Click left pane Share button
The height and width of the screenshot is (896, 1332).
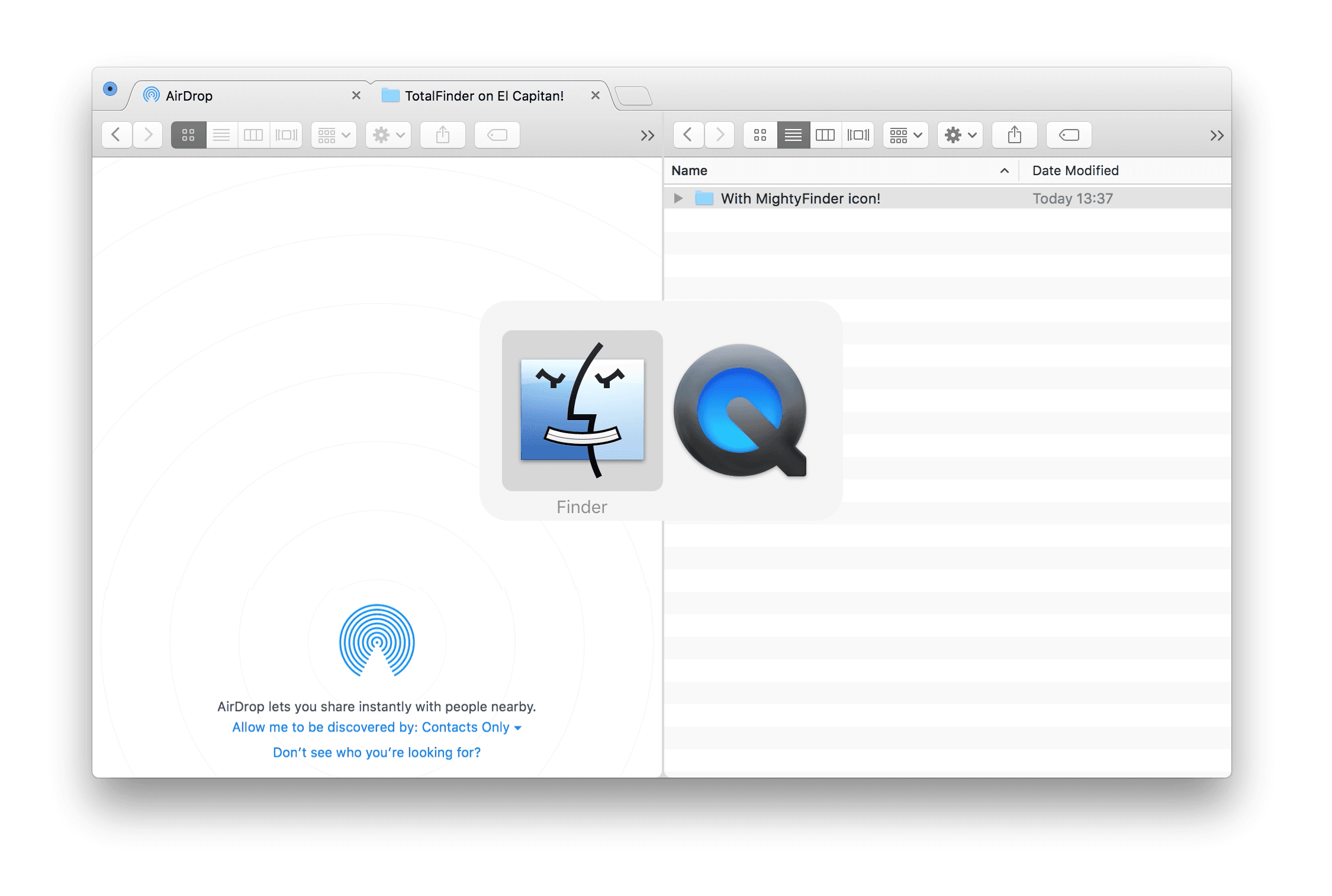443,135
